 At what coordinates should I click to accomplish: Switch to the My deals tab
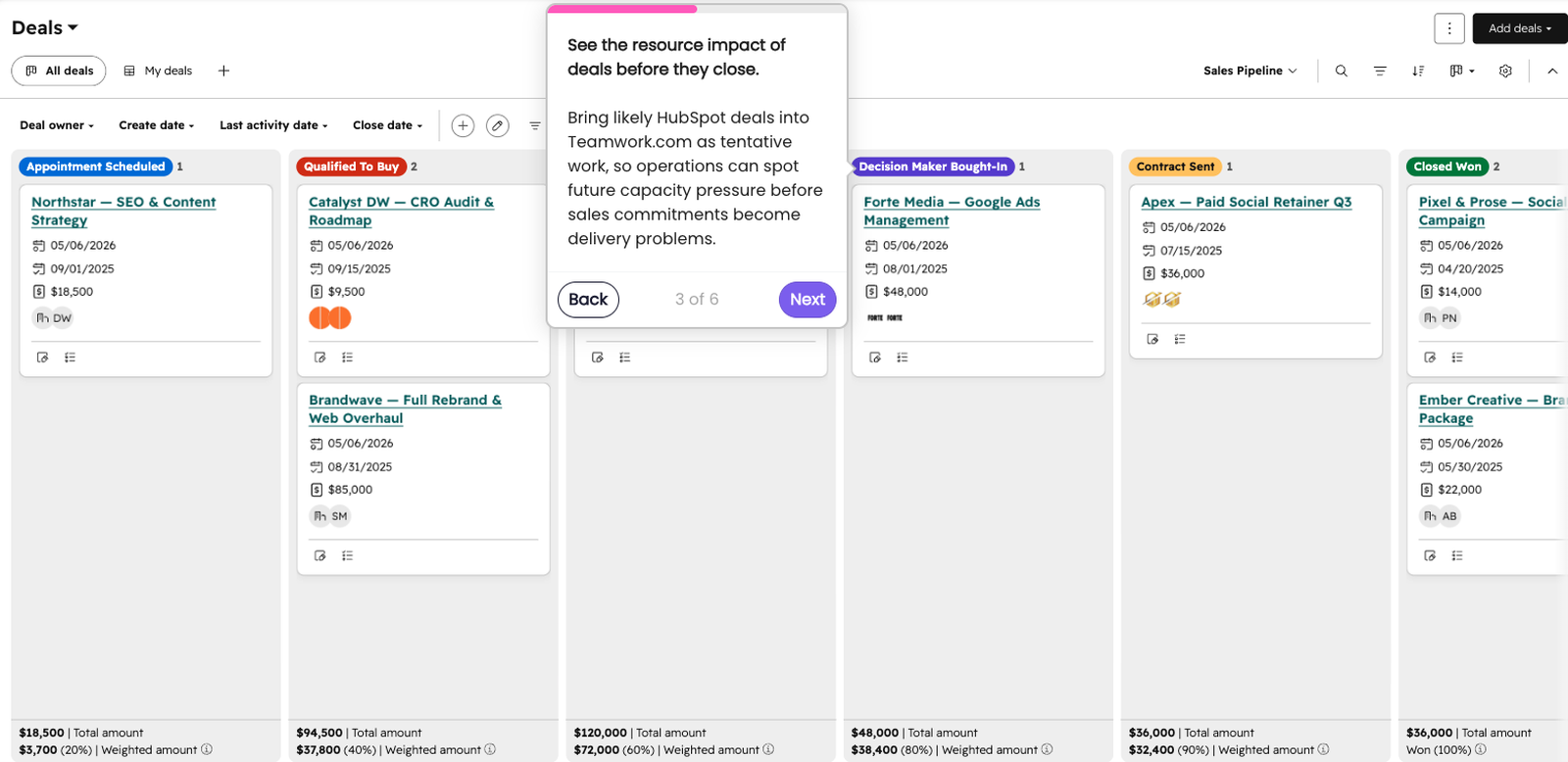coord(158,71)
